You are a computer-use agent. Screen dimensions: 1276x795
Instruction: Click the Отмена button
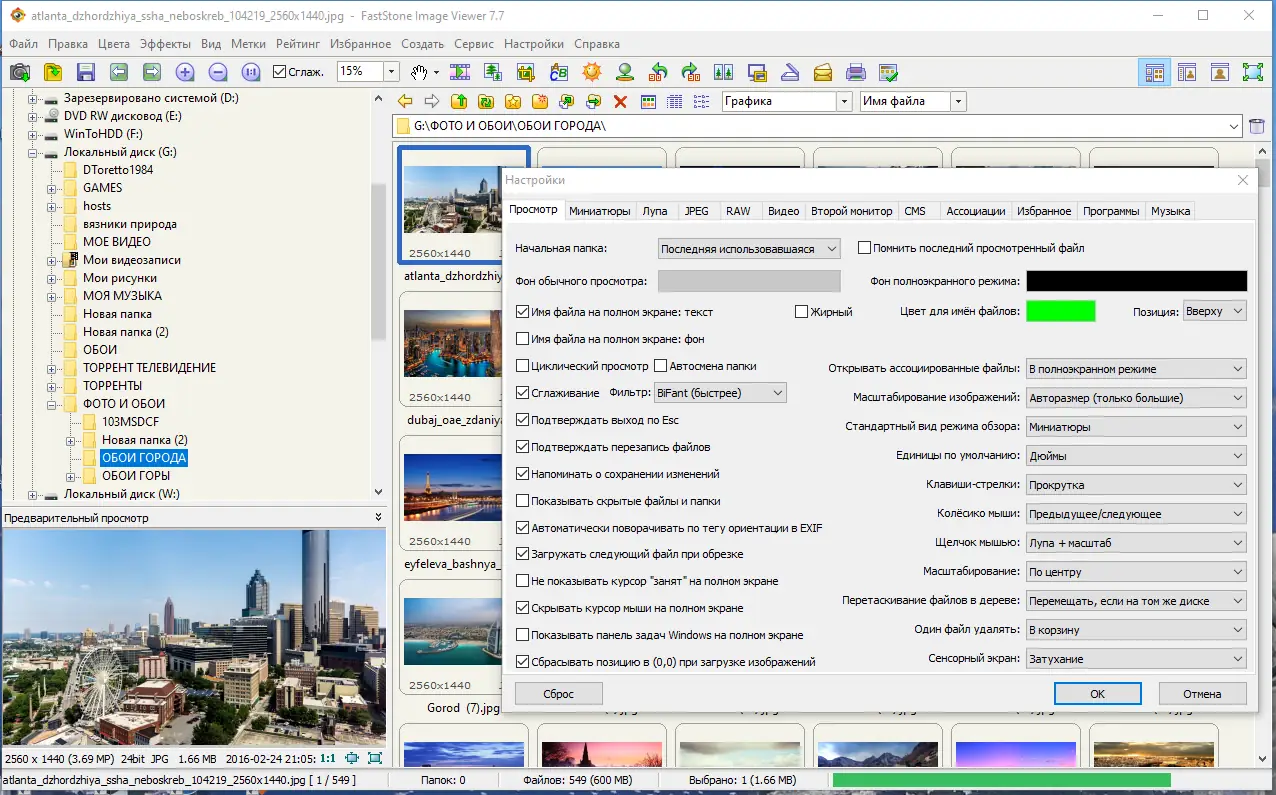(1202, 693)
